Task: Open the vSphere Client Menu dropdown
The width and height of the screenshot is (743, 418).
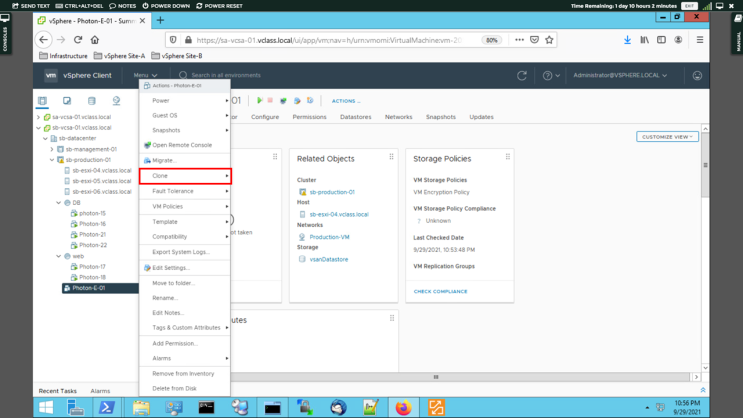Action: [145, 75]
